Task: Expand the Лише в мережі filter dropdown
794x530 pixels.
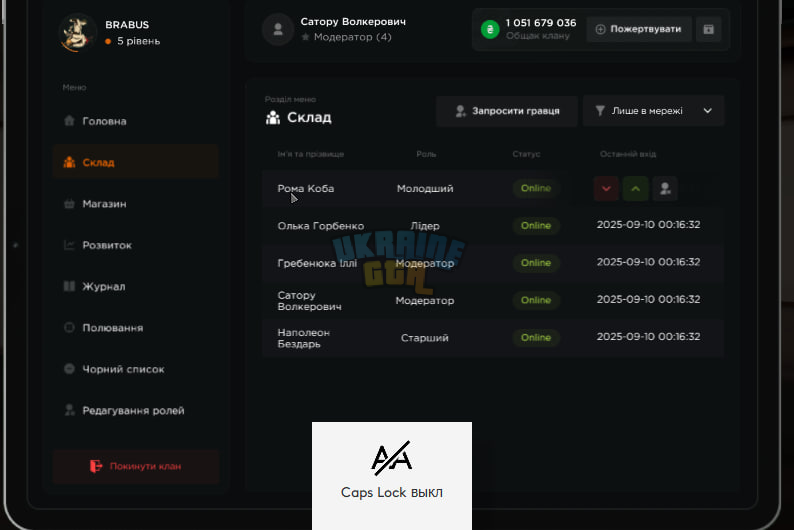Action: (x=654, y=111)
